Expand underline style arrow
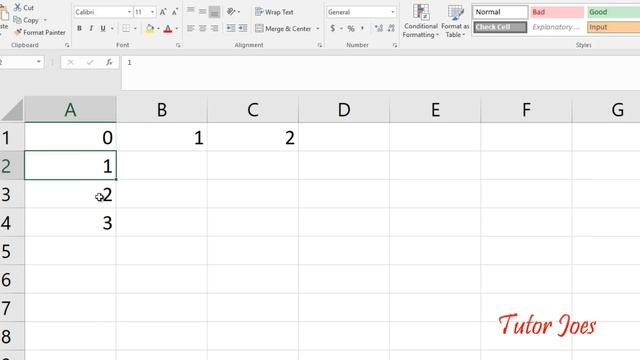 coord(112,28)
